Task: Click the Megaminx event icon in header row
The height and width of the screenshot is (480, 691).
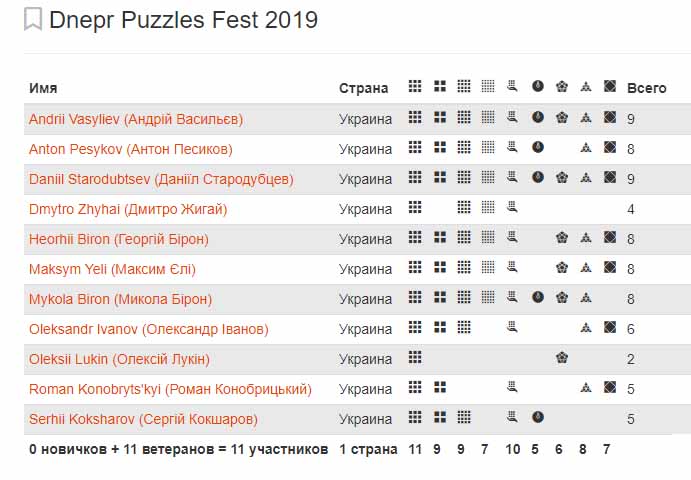Action: tap(562, 86)
